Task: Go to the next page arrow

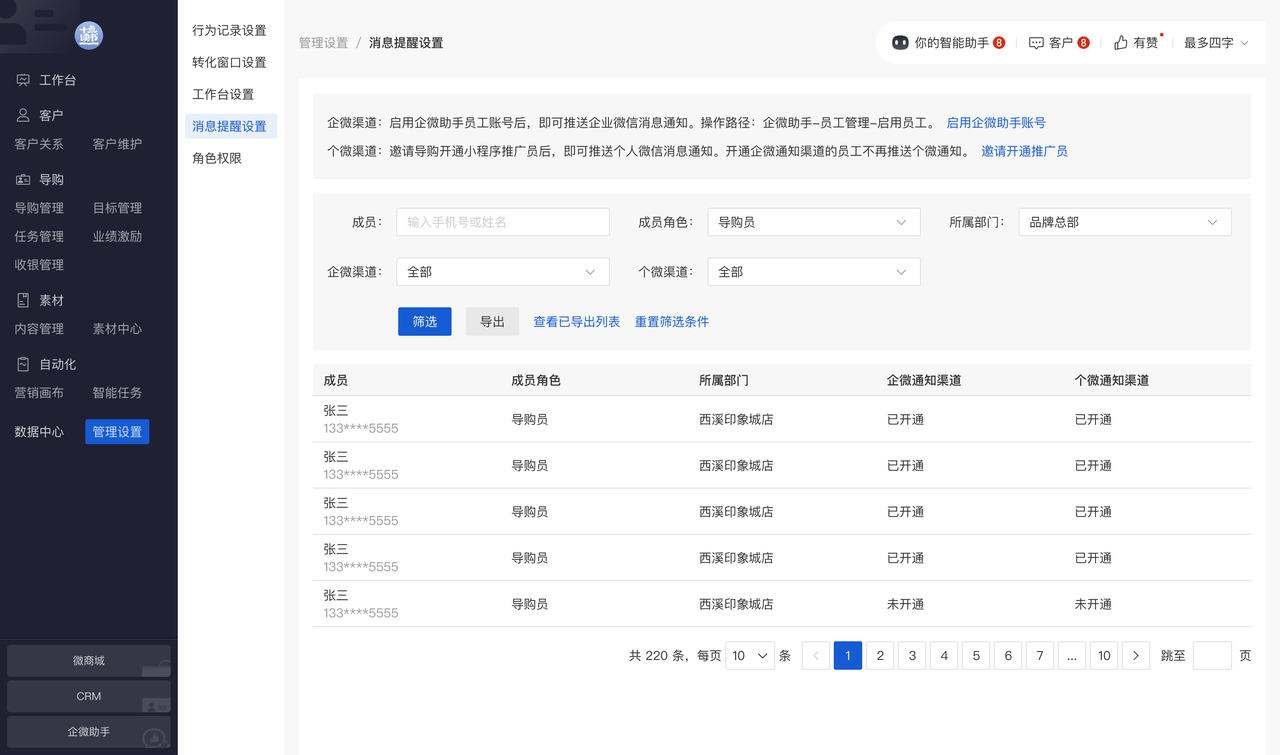Action: (1136, 656)
